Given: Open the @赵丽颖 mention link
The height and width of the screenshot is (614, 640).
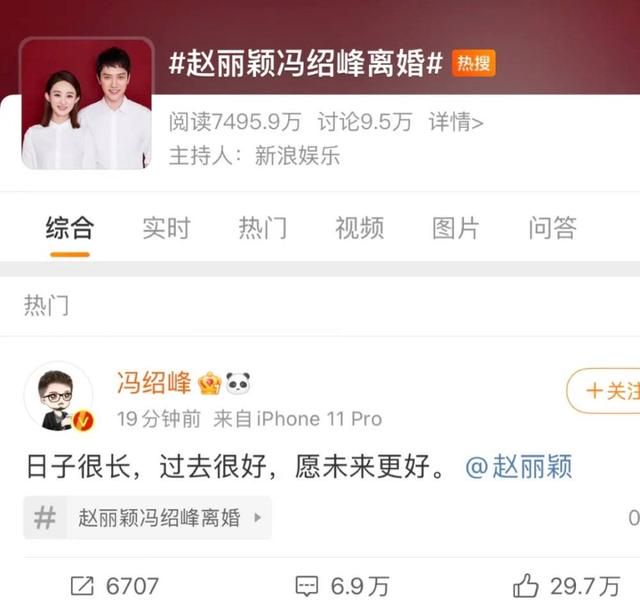Looking at the screenshot, I should click(x=519, y=466).
